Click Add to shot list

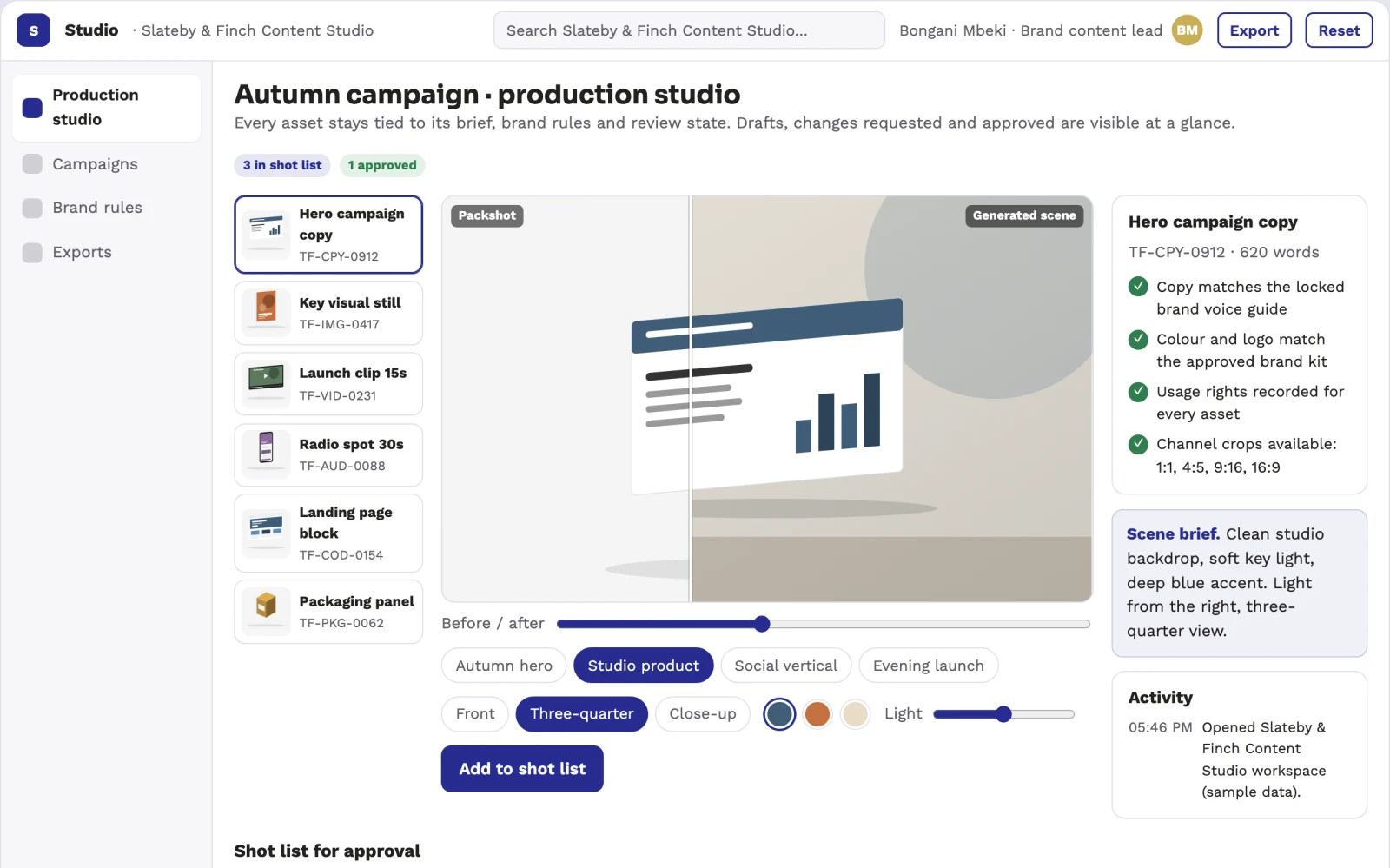coord(522,769)
